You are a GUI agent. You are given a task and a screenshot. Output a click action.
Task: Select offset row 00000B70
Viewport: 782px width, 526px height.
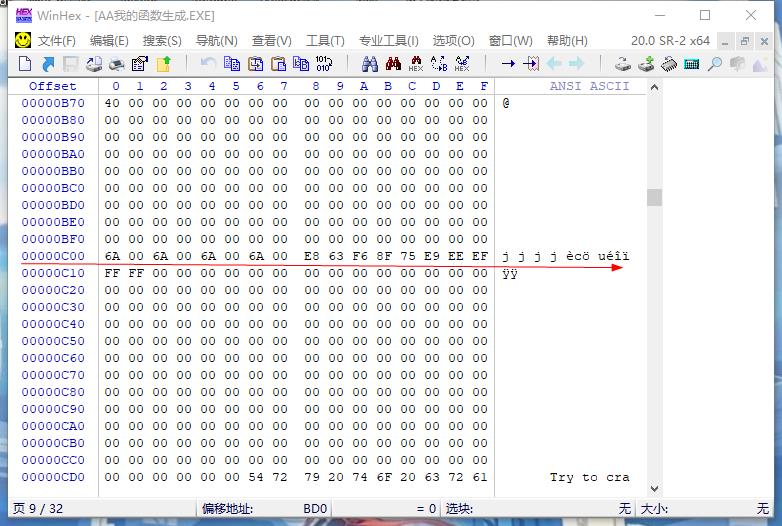tap(53, 103)
